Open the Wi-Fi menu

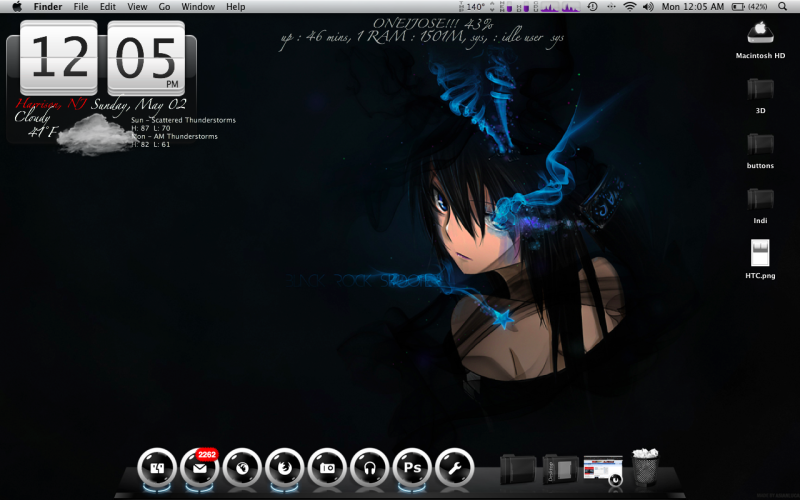click(x=630, y=7)
